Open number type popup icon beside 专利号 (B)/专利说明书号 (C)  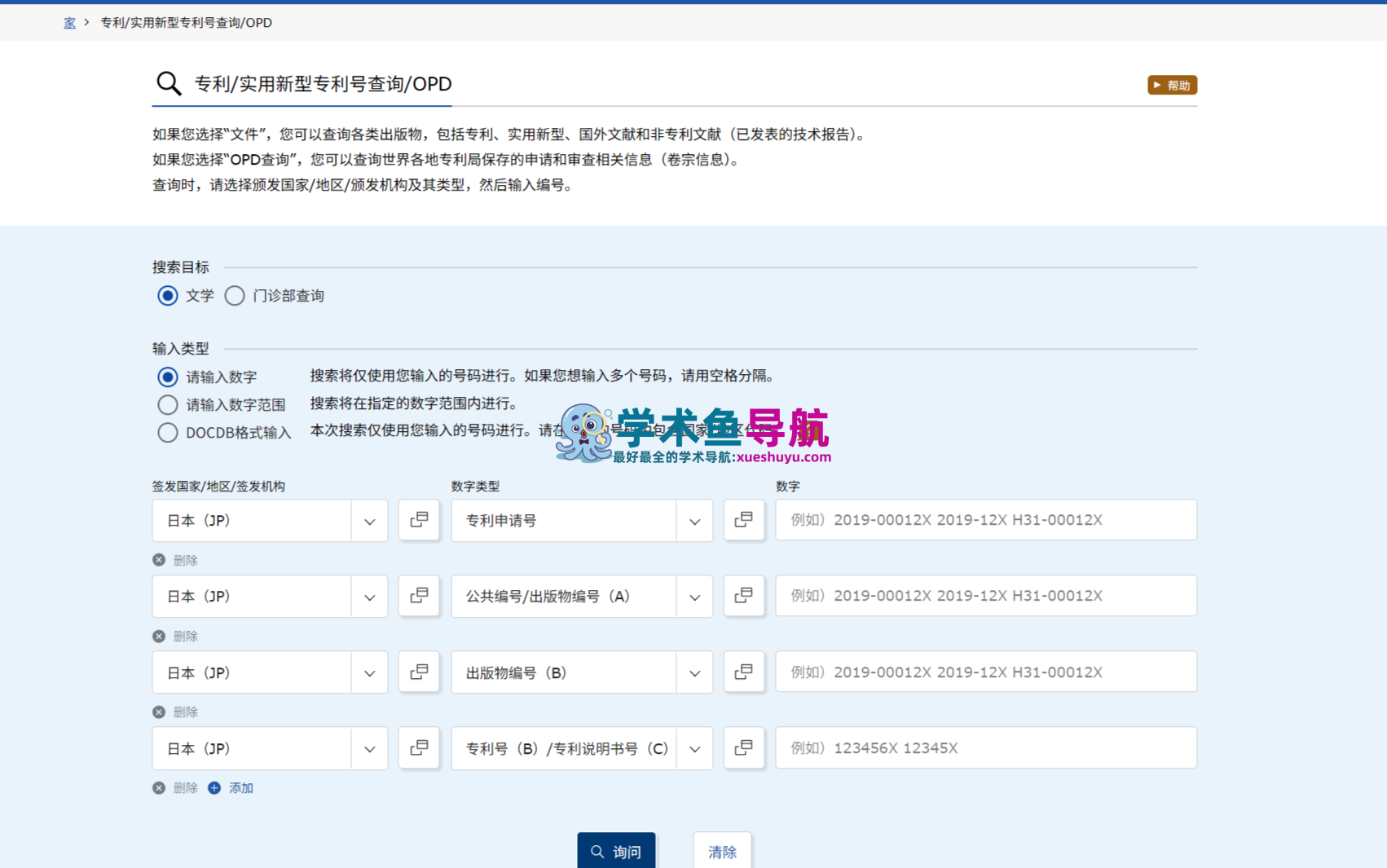click(744, 747)
